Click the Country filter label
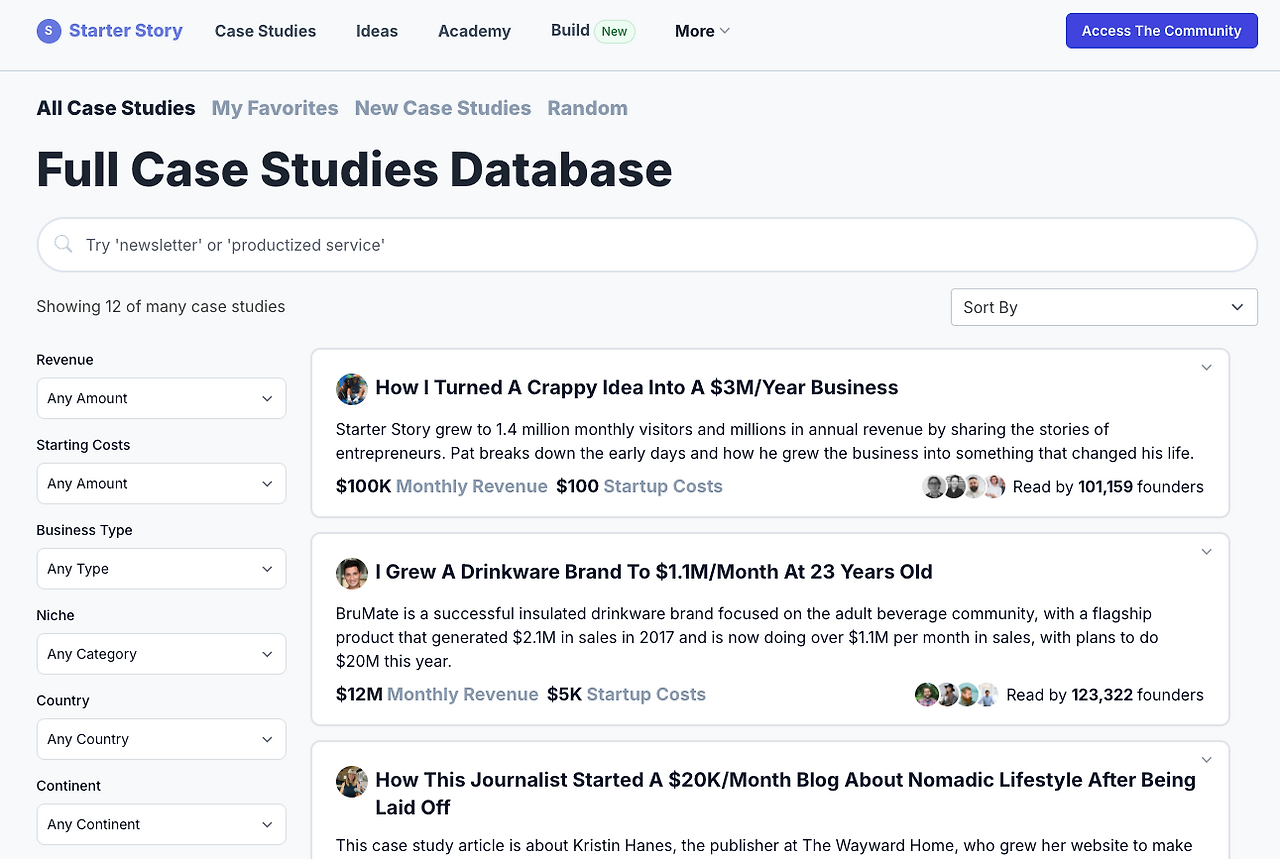Screen dimensions: 1280x859 tap(63, 701)
